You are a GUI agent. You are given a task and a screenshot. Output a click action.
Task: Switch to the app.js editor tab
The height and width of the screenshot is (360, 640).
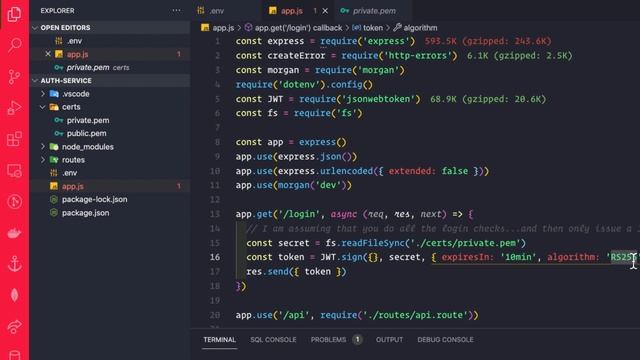pyautogui.click(x=291, y=11)
